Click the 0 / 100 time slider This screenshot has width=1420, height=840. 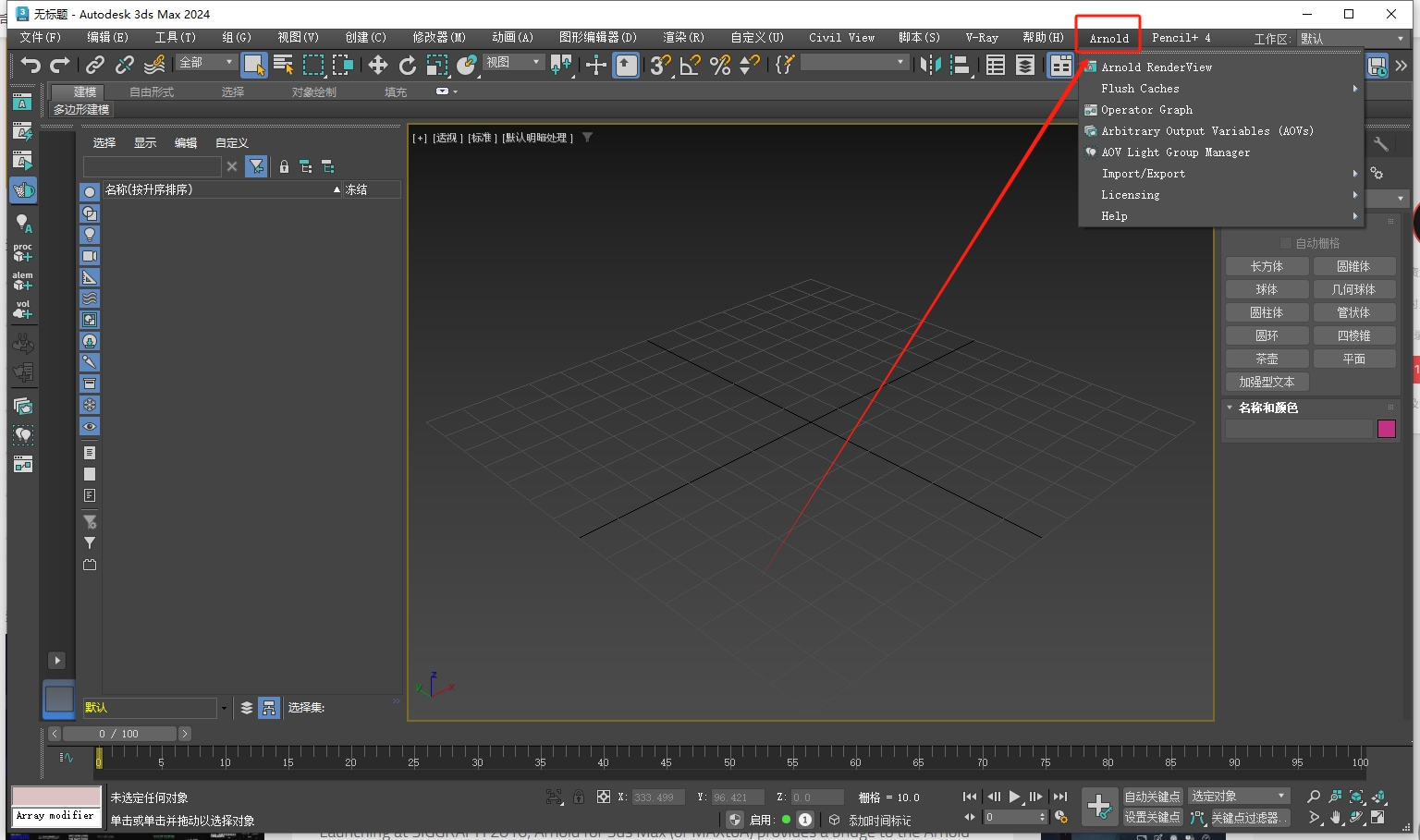pos(118,734)
